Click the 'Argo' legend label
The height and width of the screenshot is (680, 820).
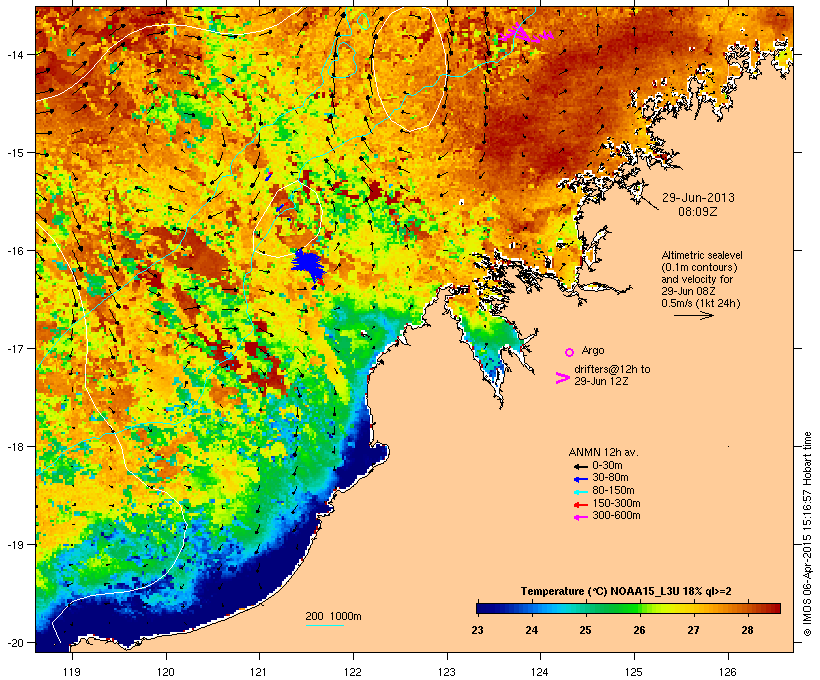[593, 350]
